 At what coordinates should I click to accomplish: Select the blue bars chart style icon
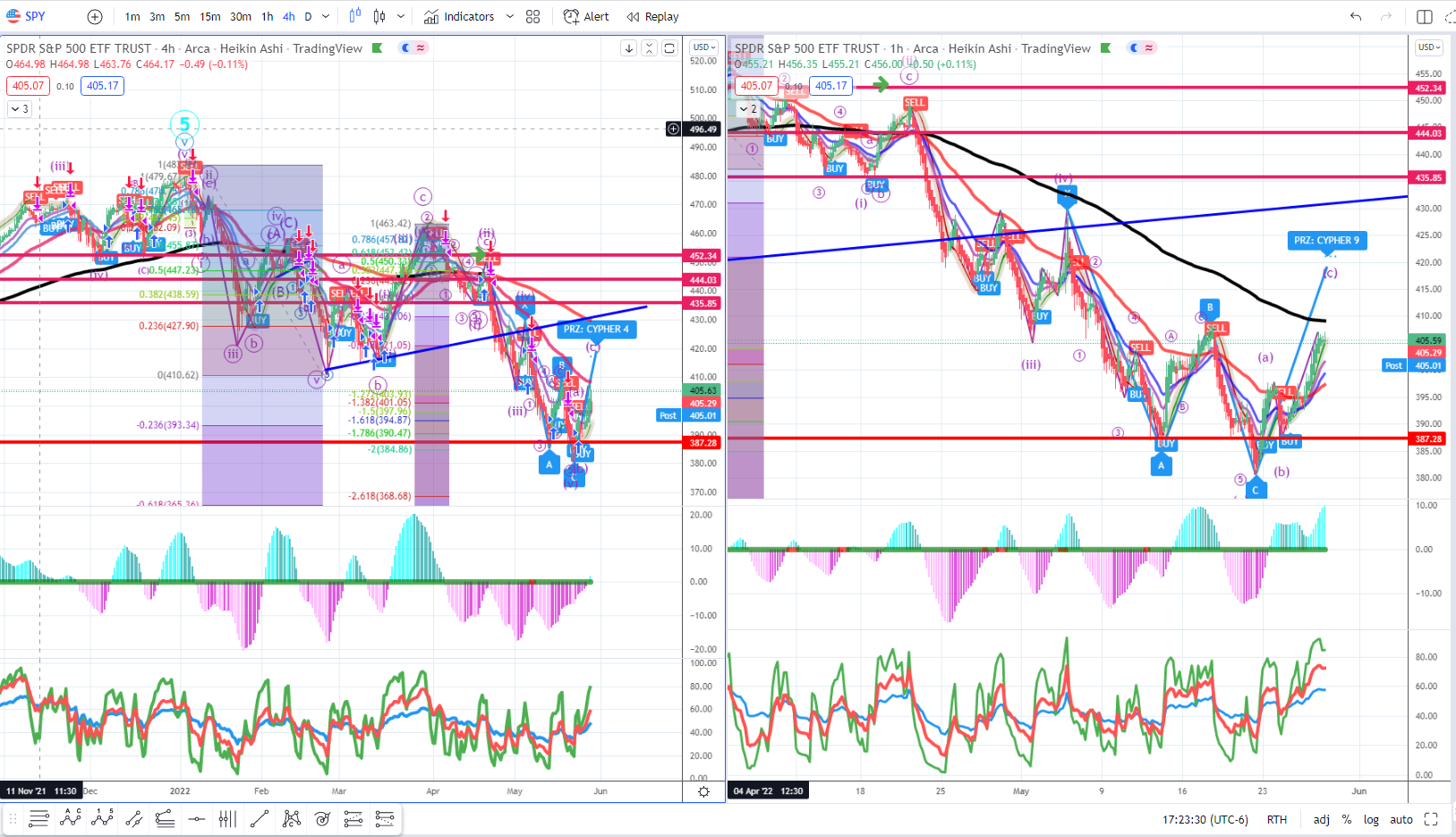click(x=355, y=16)
